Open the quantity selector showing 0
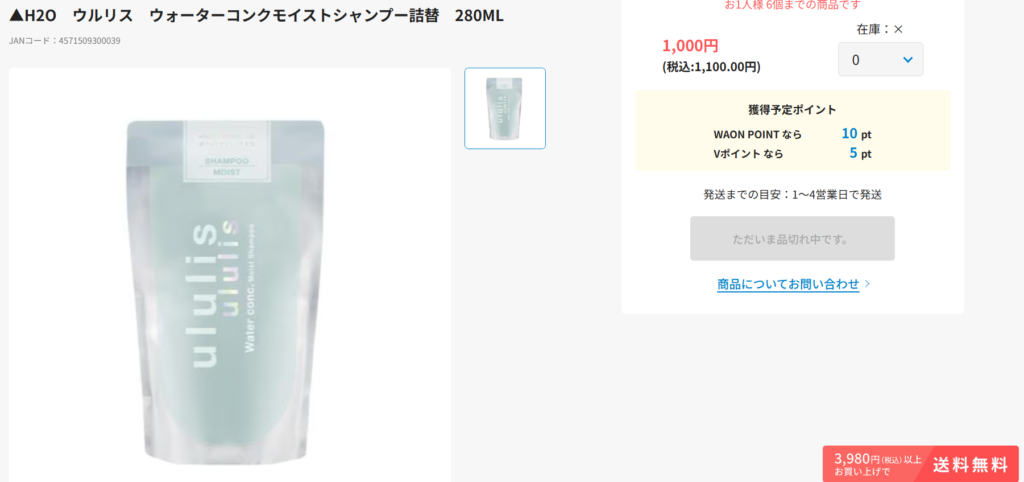Viewport: 1024px width, 482px height. [x=880, y=59]
